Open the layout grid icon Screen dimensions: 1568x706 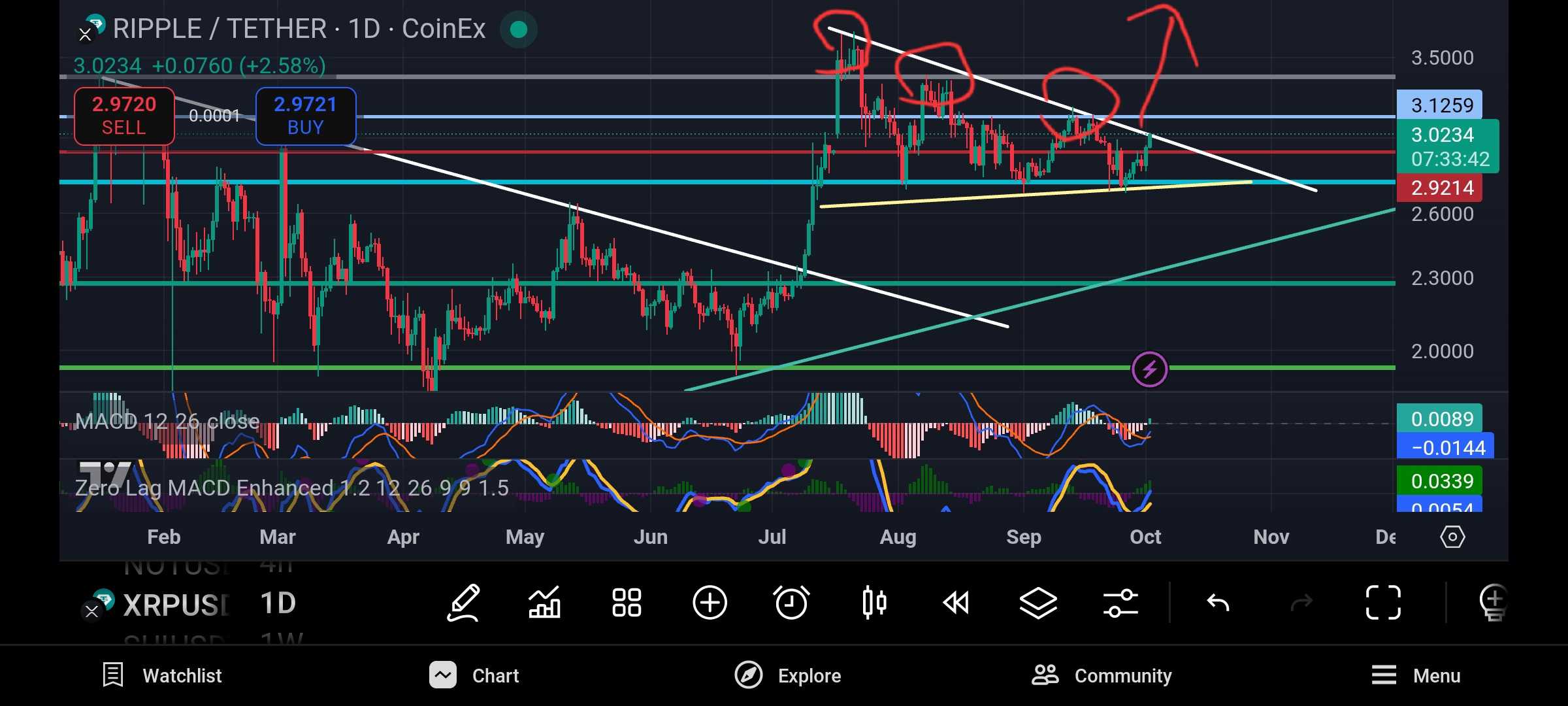coord(627,603)
